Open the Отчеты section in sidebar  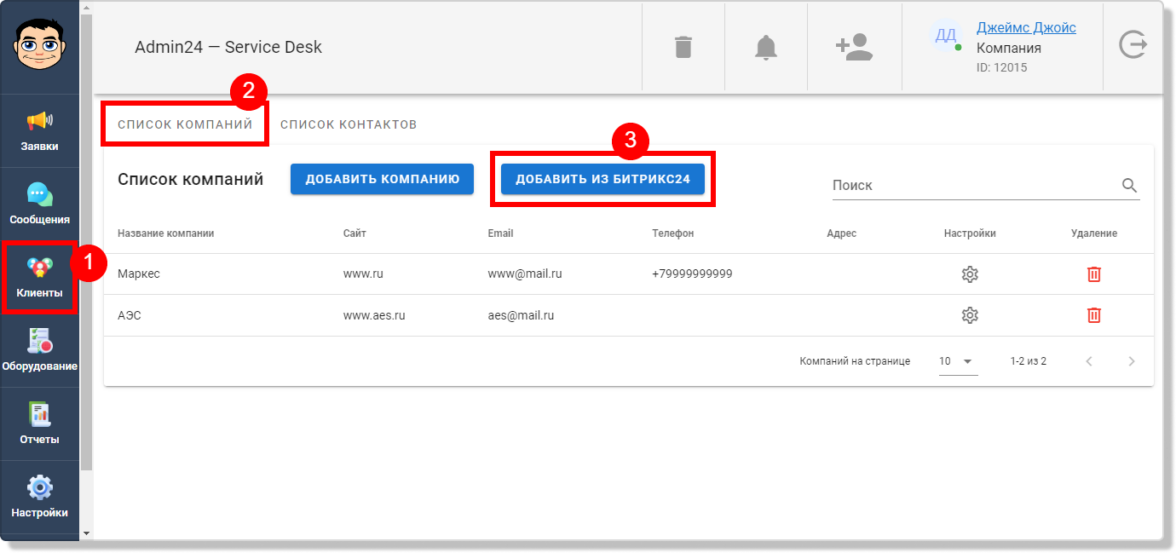[x=39, y=423]
